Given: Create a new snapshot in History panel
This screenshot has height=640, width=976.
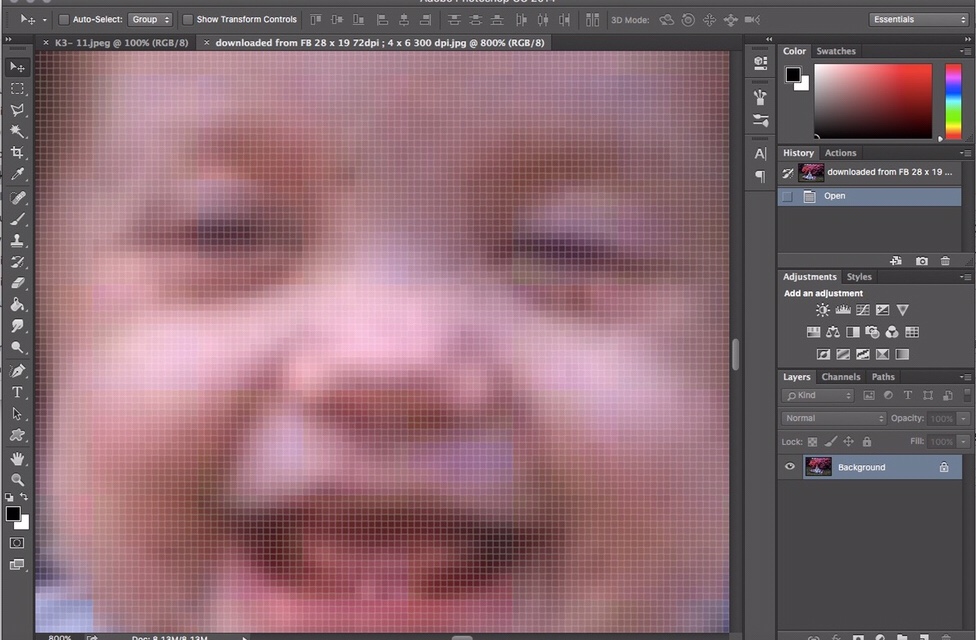Looking at the screenshot, I should (x=922, y=261).
